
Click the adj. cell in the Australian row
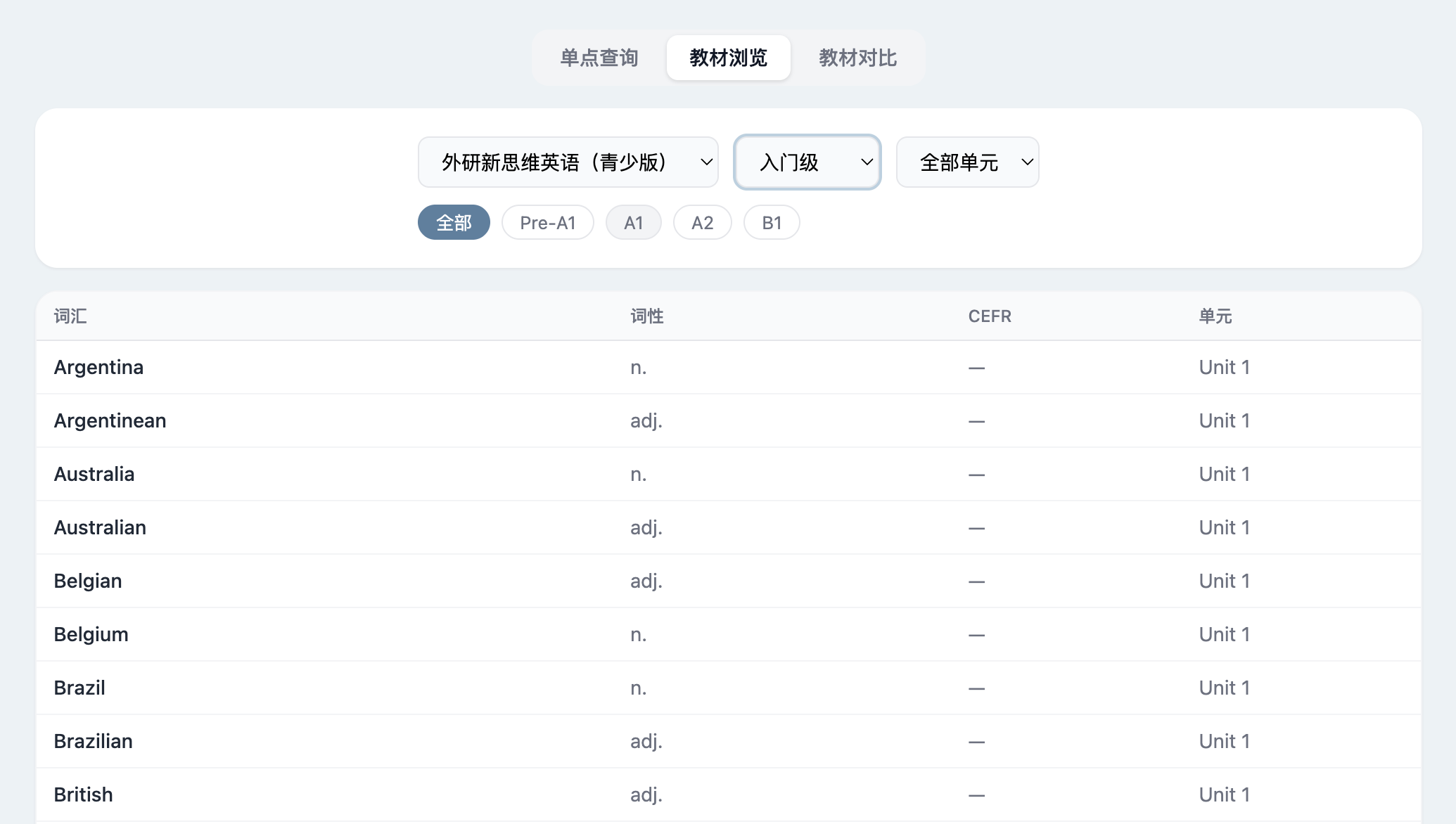tap(646, 527)
